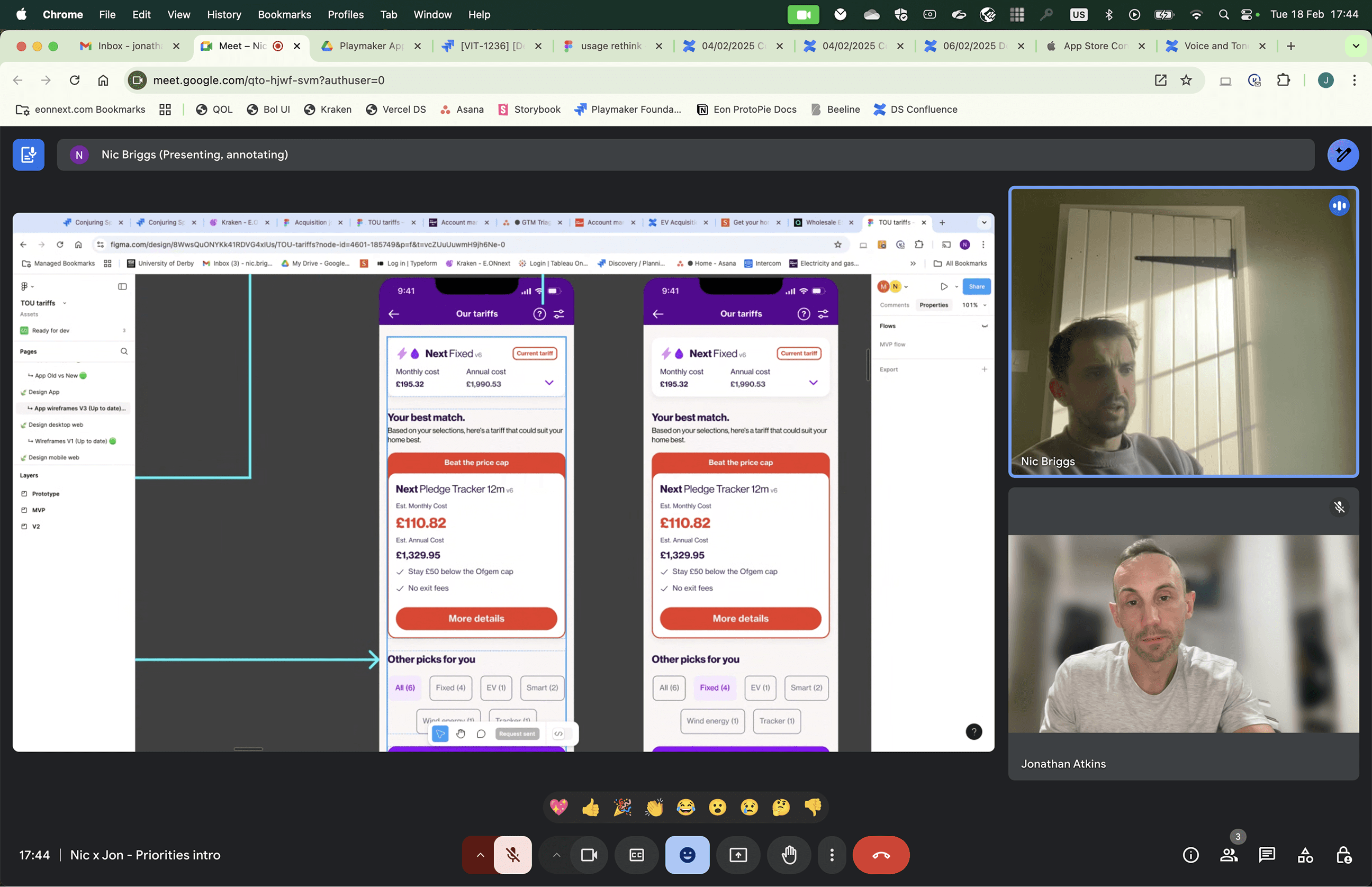The height and width of the screenshot is (887, 1372).
Task: Expand video settings arrow beside camera
Action: (x=556, y=855)
